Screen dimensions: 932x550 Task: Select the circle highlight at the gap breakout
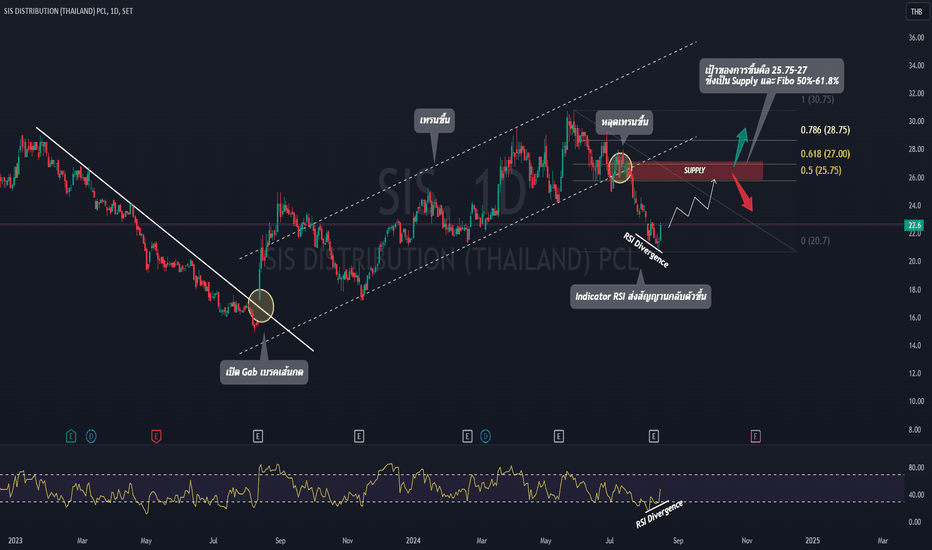261,306
